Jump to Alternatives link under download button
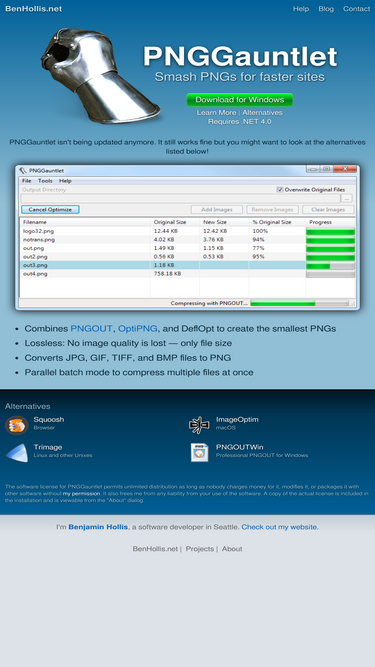 tap(262, 112)
